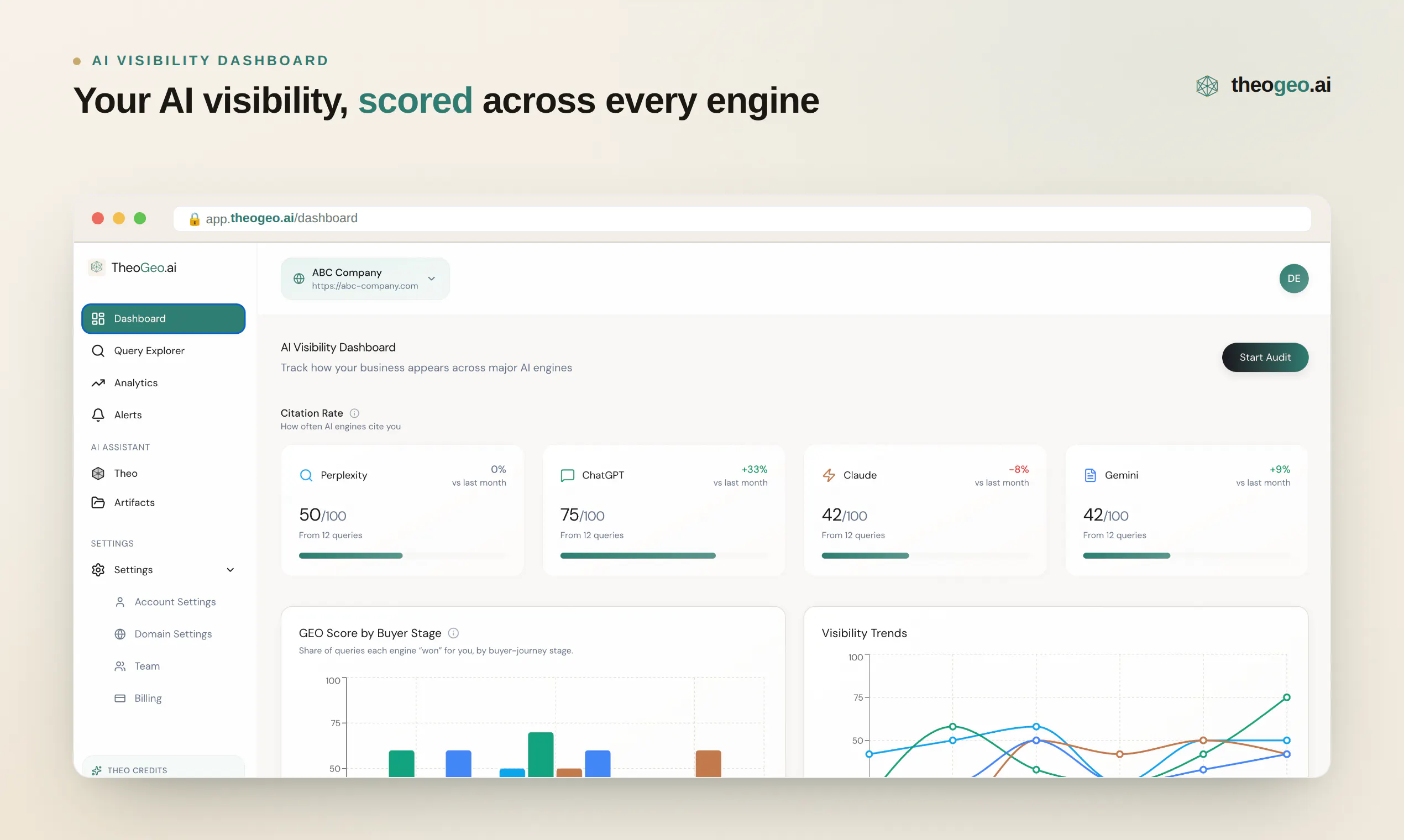Click the Visibility Trends chart title
This screenshot has height=840, width=1404.
(x=865, y=633)
